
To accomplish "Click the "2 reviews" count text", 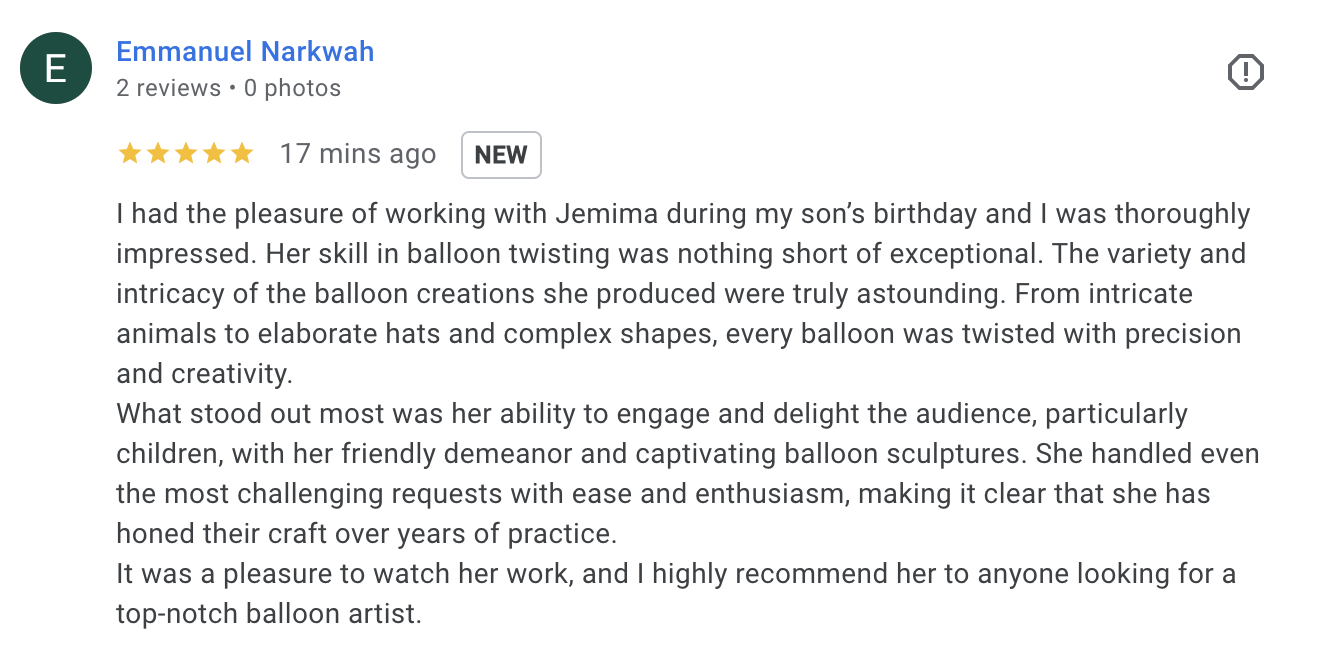I will [168, 88].
